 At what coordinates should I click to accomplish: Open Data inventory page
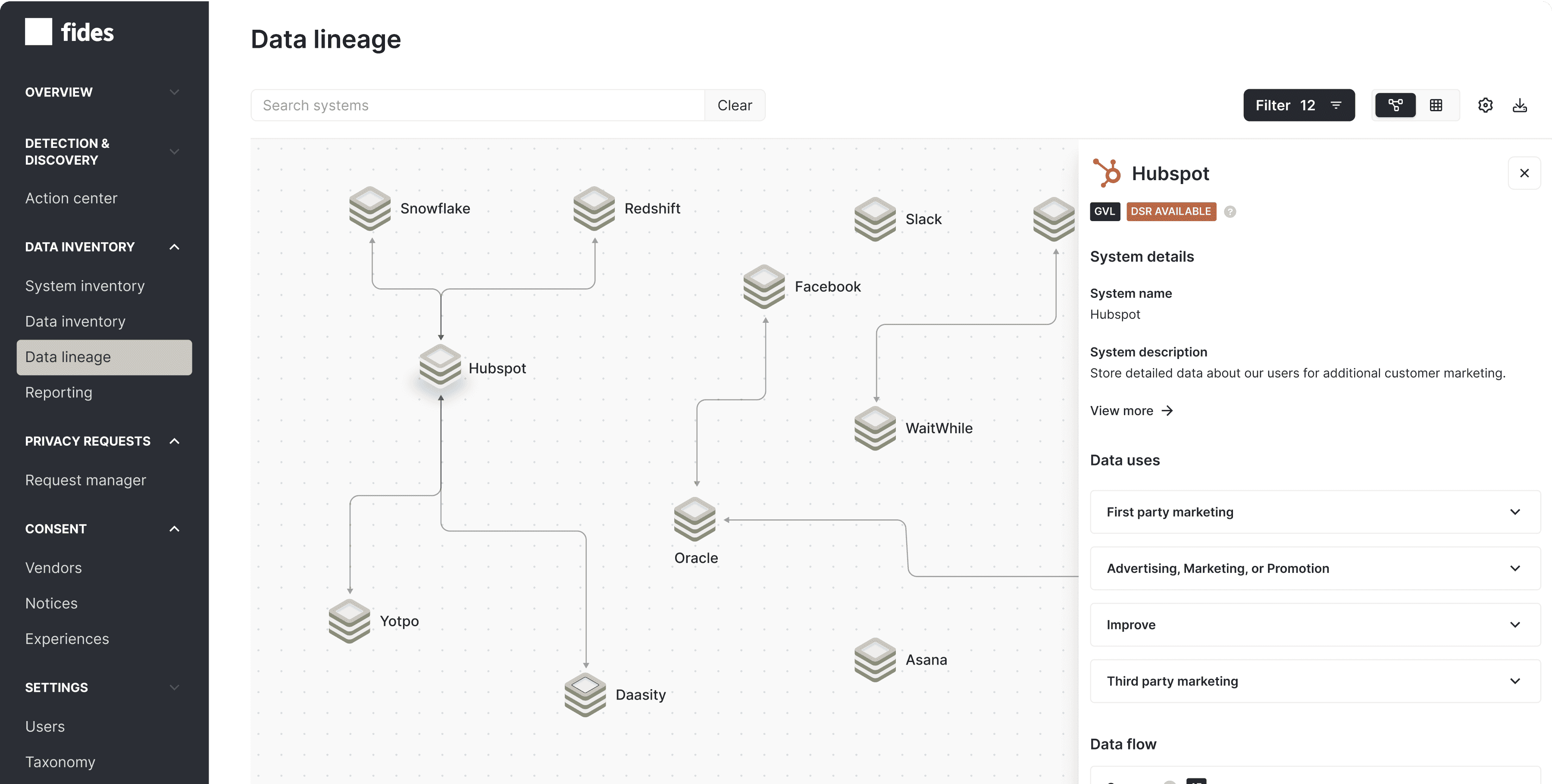[75, 322]
